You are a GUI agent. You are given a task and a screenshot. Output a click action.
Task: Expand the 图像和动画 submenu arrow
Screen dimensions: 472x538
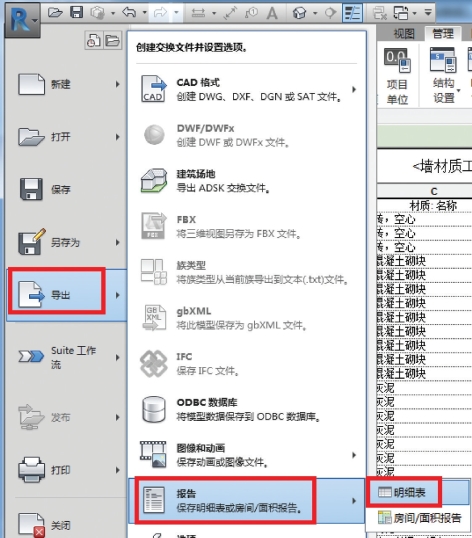pos(354,455)
